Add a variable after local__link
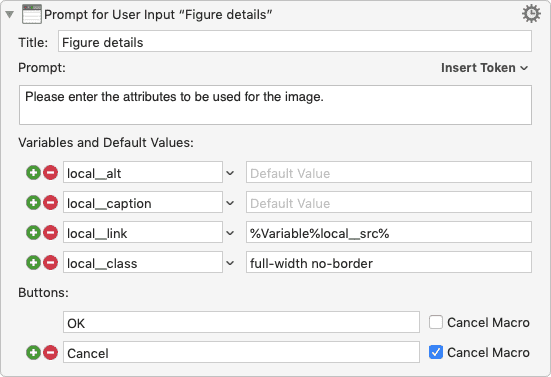551x377 pixels. [x=33, y=233]
